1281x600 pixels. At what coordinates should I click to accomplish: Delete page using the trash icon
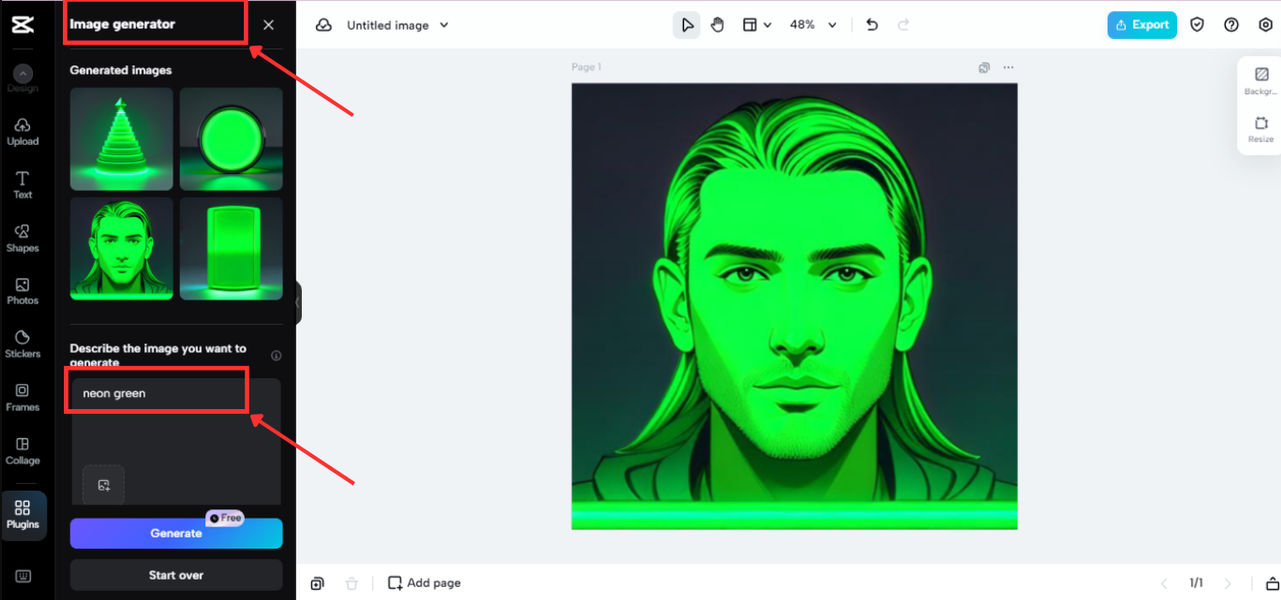351,583
